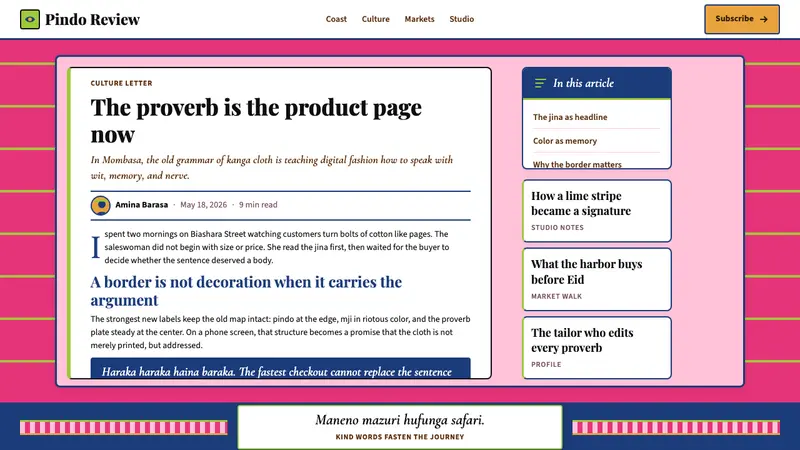Viewport: 800px width, 450px height.
Task: Open the Studio menu item
Action: pos(462,19)
